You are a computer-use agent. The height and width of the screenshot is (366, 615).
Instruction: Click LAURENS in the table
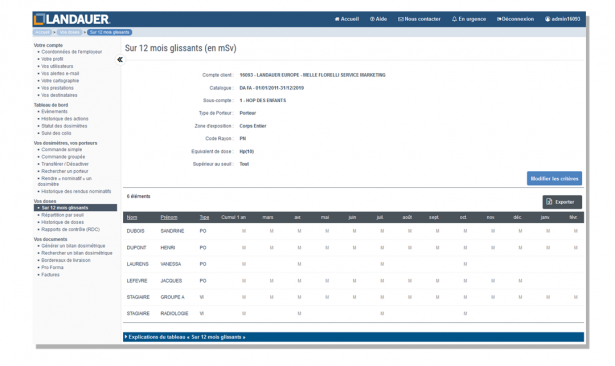137,264
